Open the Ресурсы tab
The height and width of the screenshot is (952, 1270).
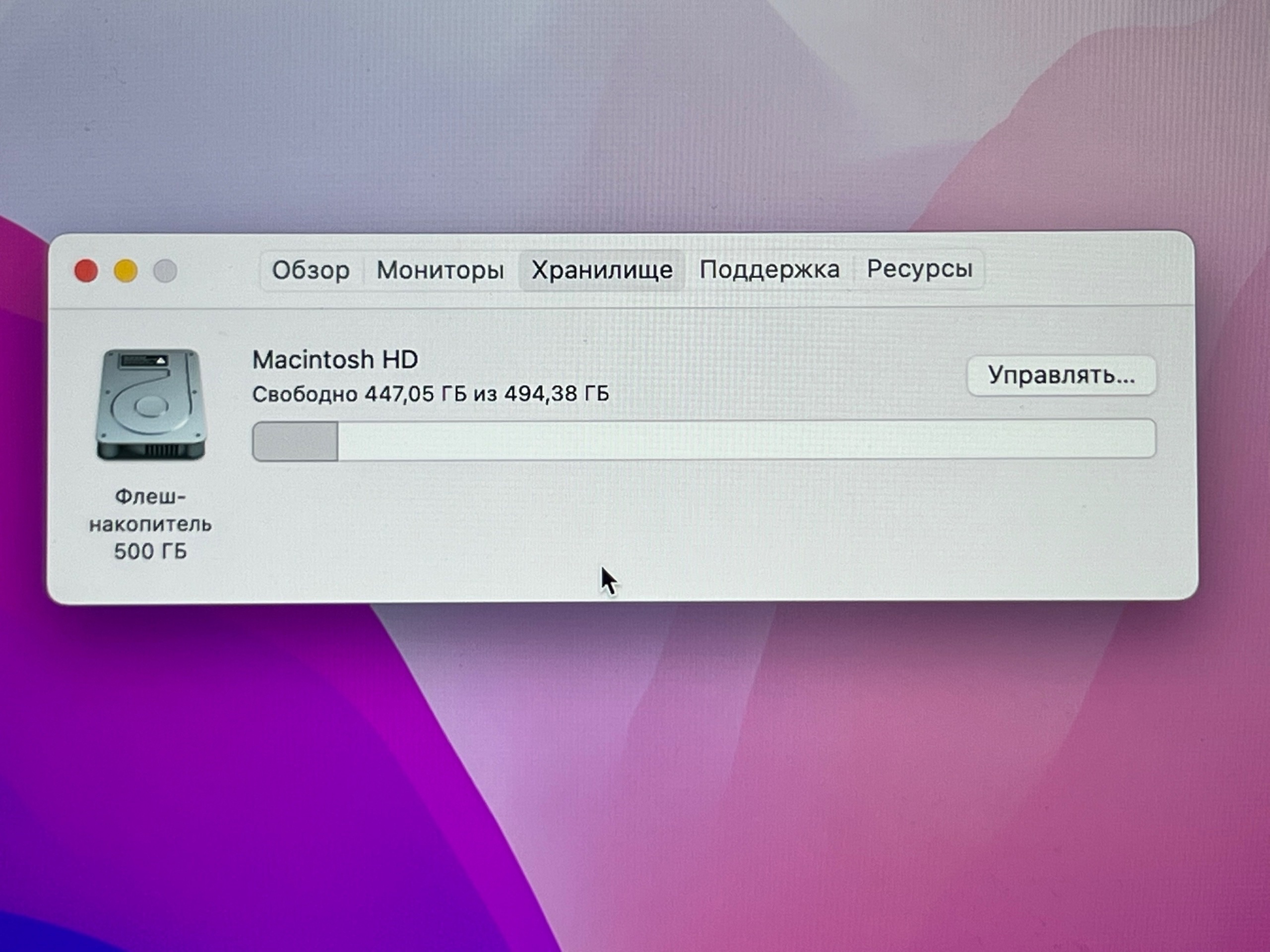(x=919, y=269)
